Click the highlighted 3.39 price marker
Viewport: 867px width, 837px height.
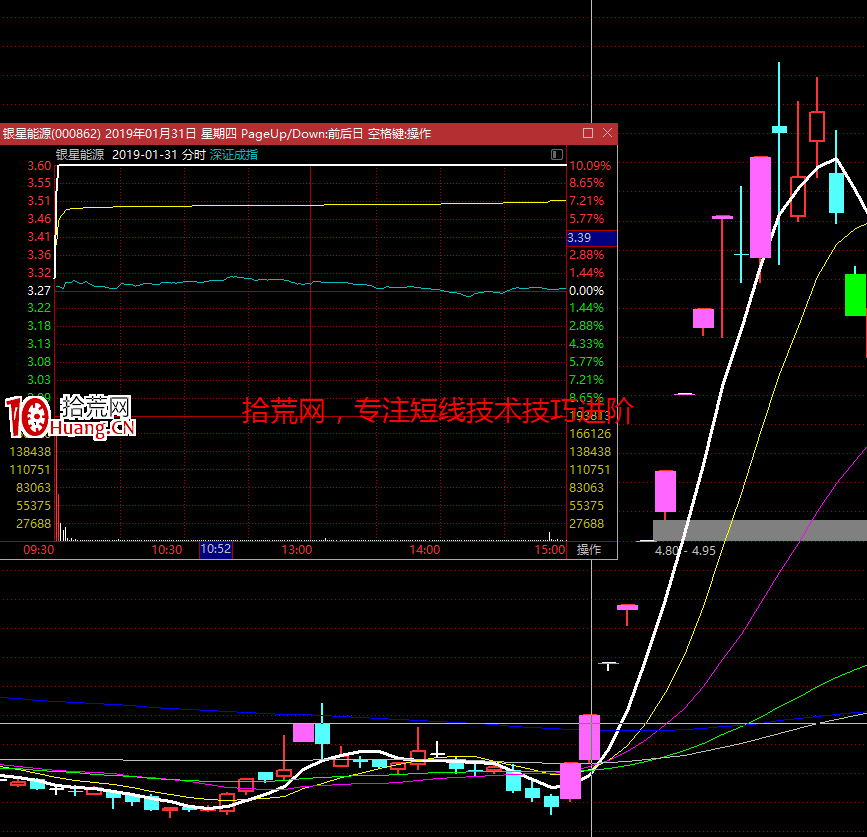click(592, 238)
